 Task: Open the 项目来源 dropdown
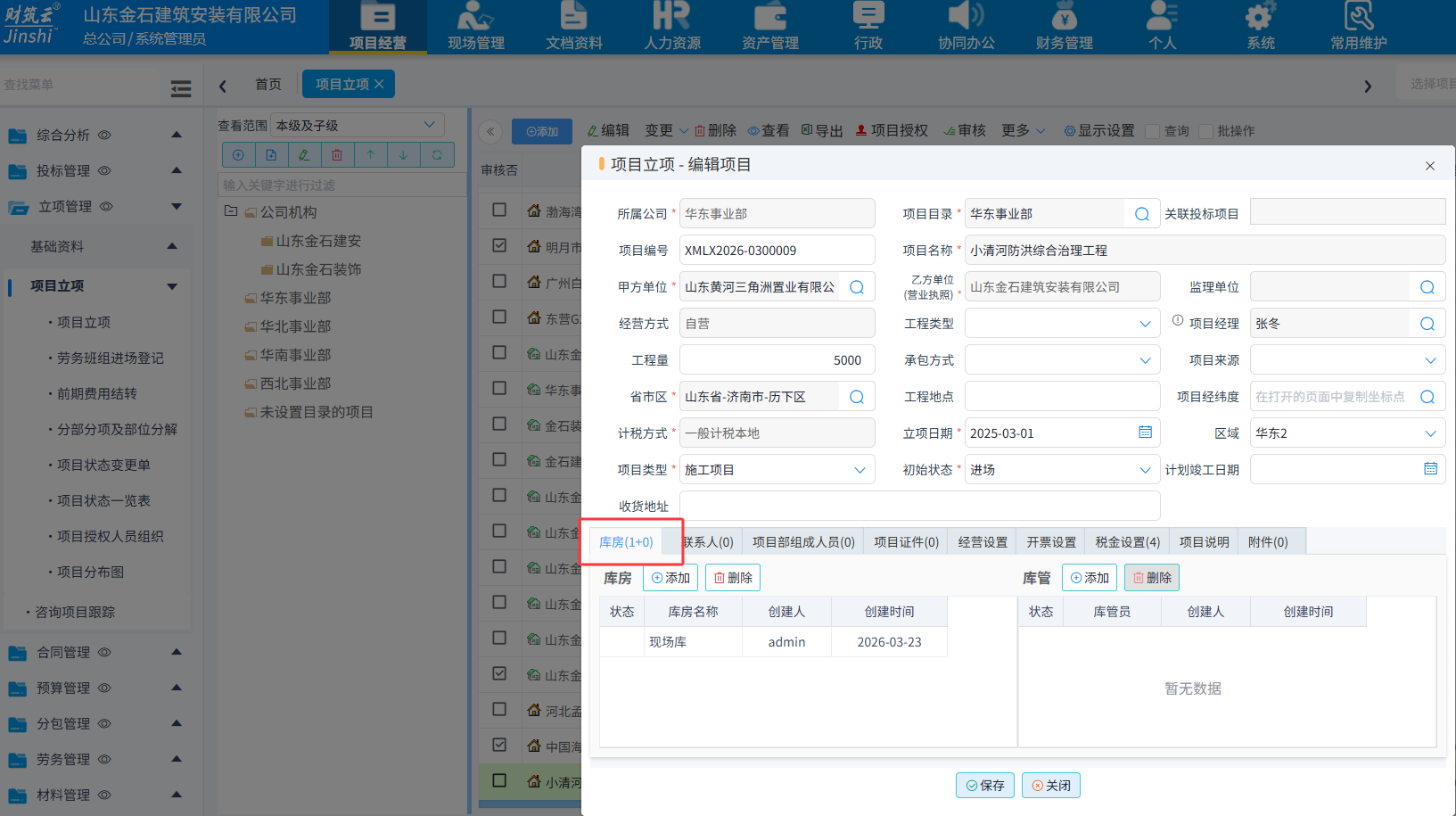1347,360
